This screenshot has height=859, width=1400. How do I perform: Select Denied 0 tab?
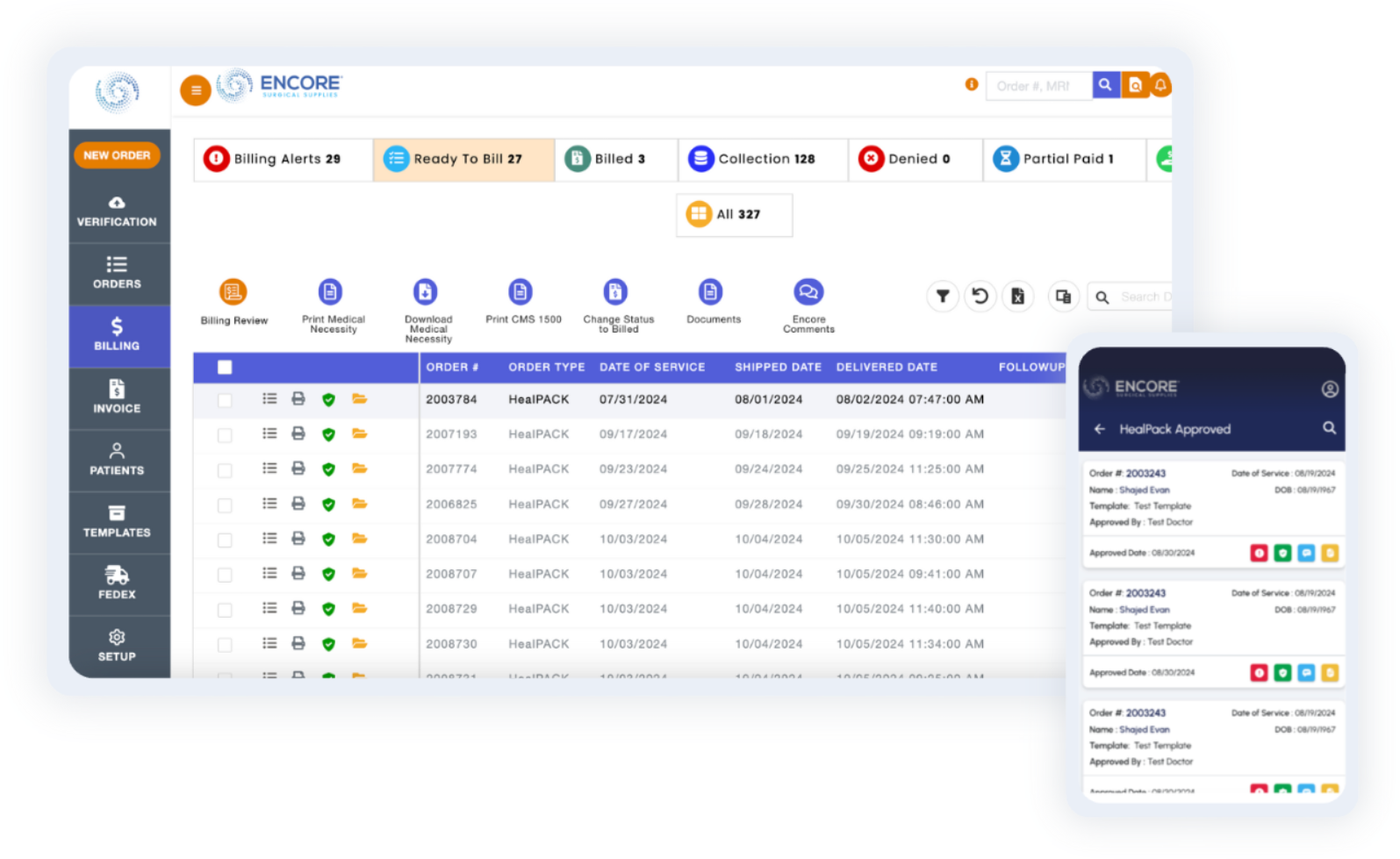[915, 159]
